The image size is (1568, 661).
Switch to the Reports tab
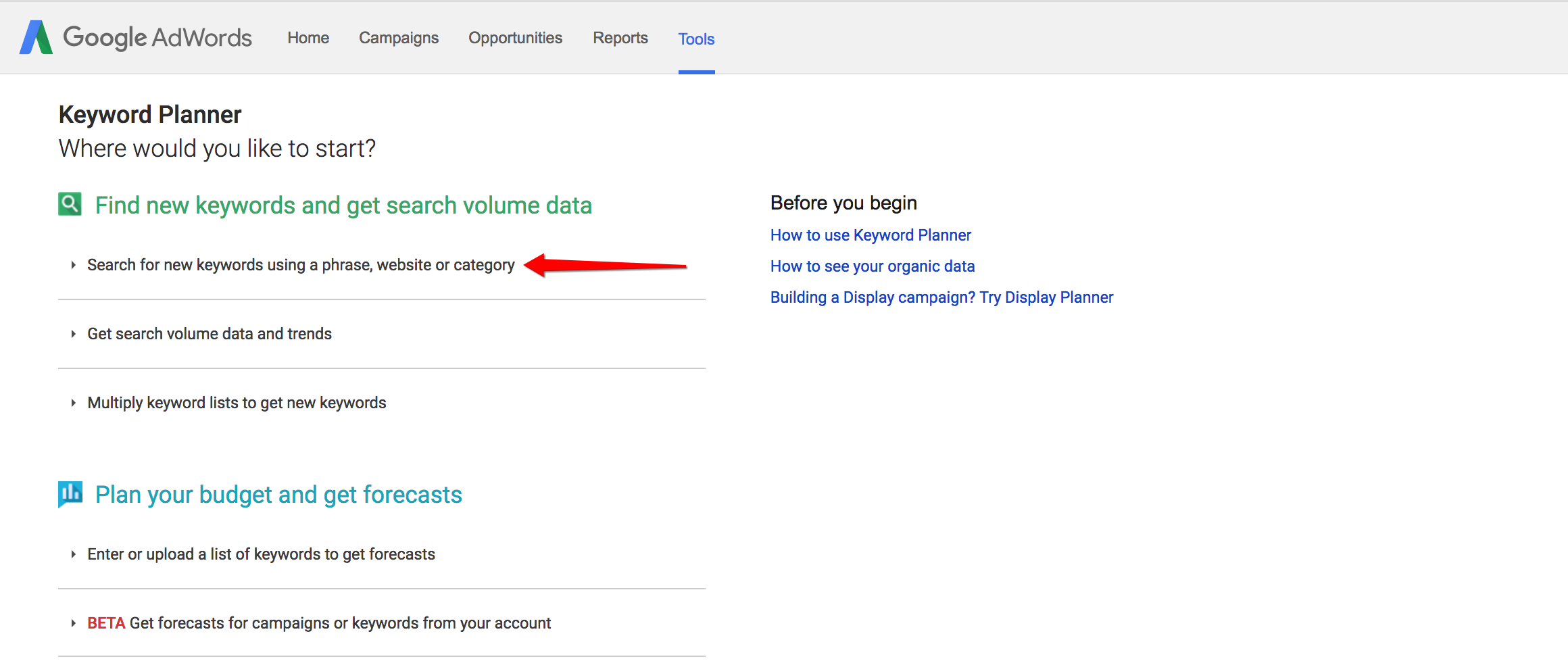coord(620,38)
